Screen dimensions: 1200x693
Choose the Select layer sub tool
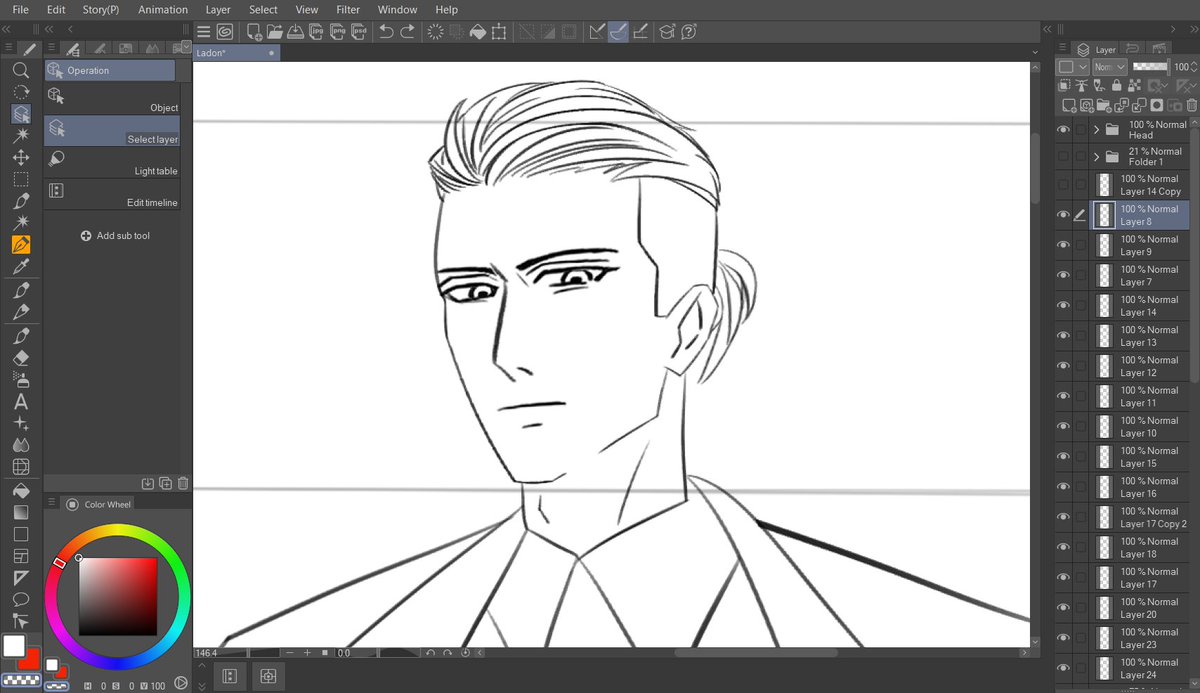[112, 130]
